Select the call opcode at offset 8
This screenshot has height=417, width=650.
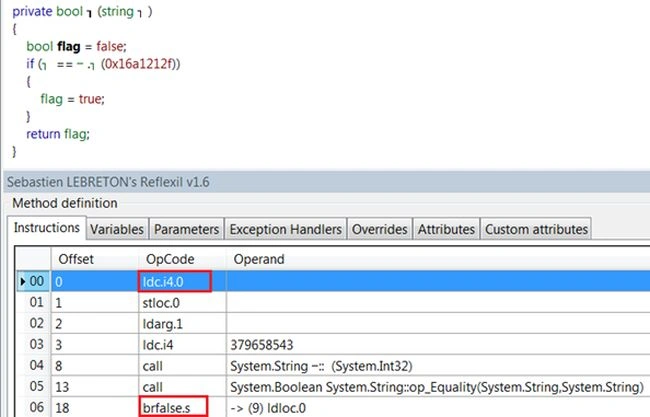tap(182, 366)
